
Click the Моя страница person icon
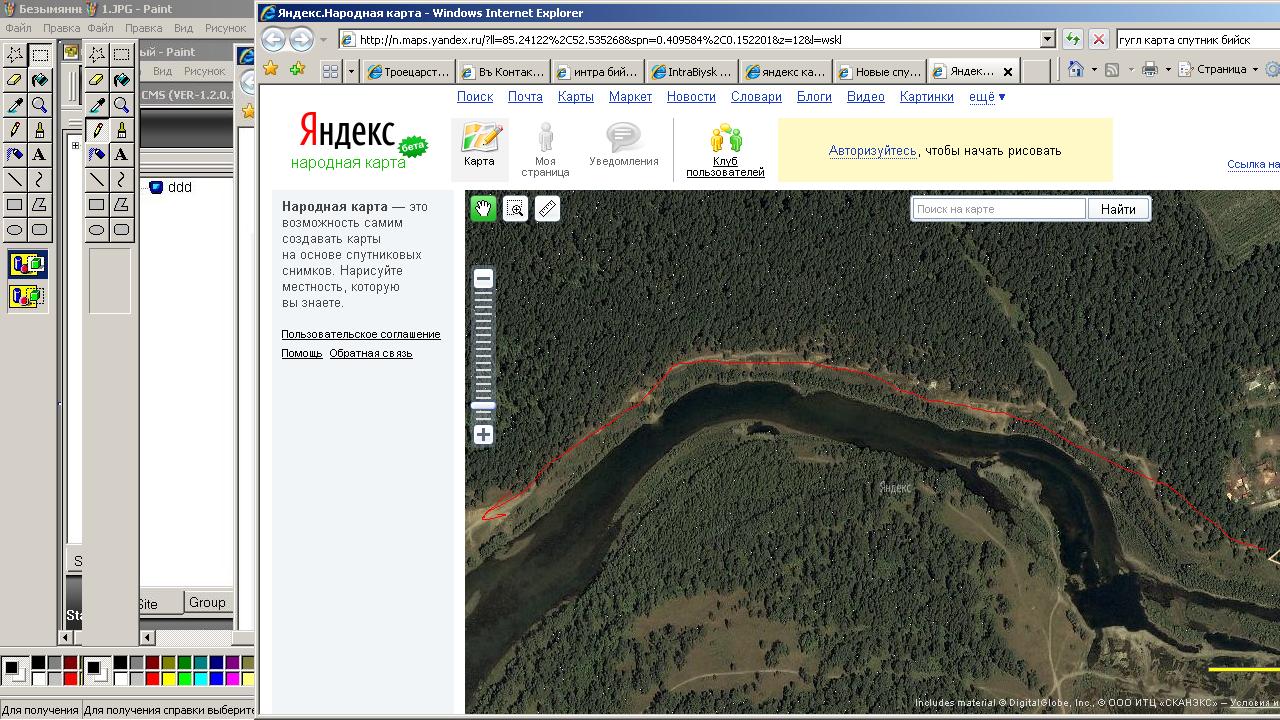tap(545, 138)
